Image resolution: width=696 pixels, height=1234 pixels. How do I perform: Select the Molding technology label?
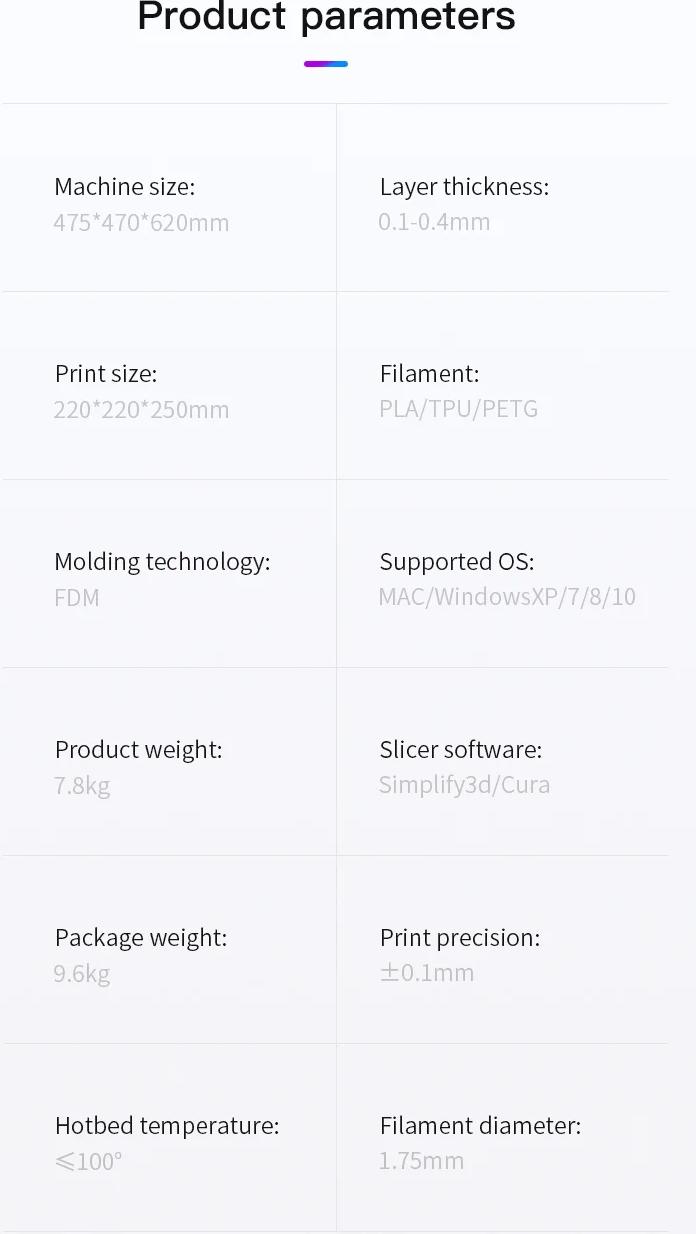coord(162,562)
